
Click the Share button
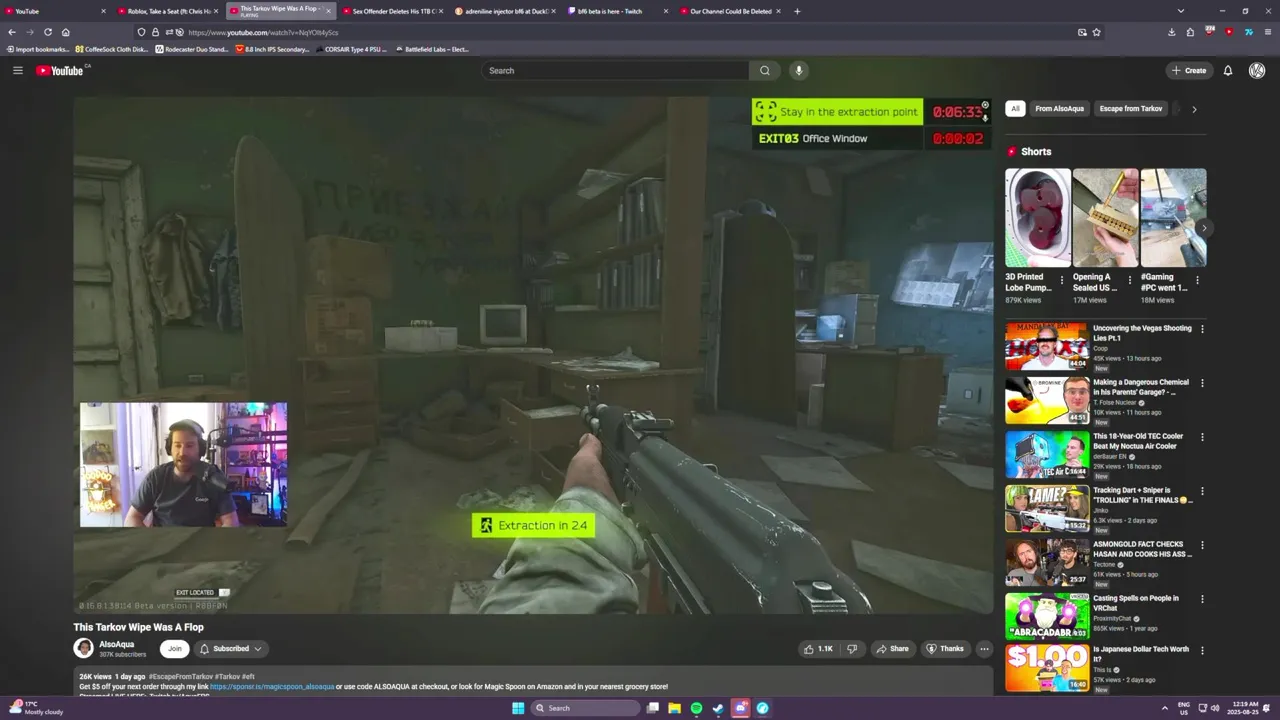tap(892, 648)
